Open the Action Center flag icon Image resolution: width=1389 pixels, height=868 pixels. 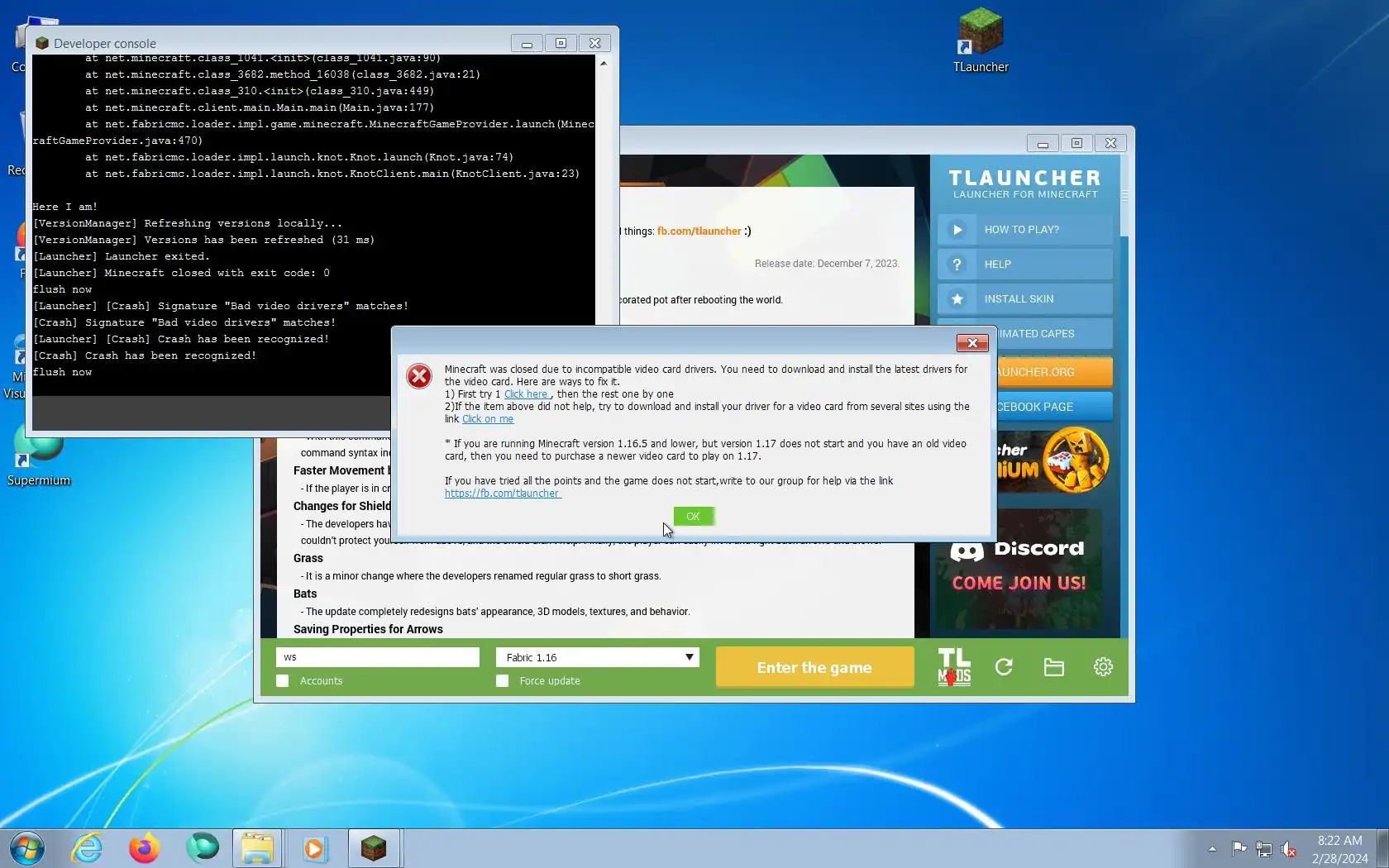coord(1239,848)
